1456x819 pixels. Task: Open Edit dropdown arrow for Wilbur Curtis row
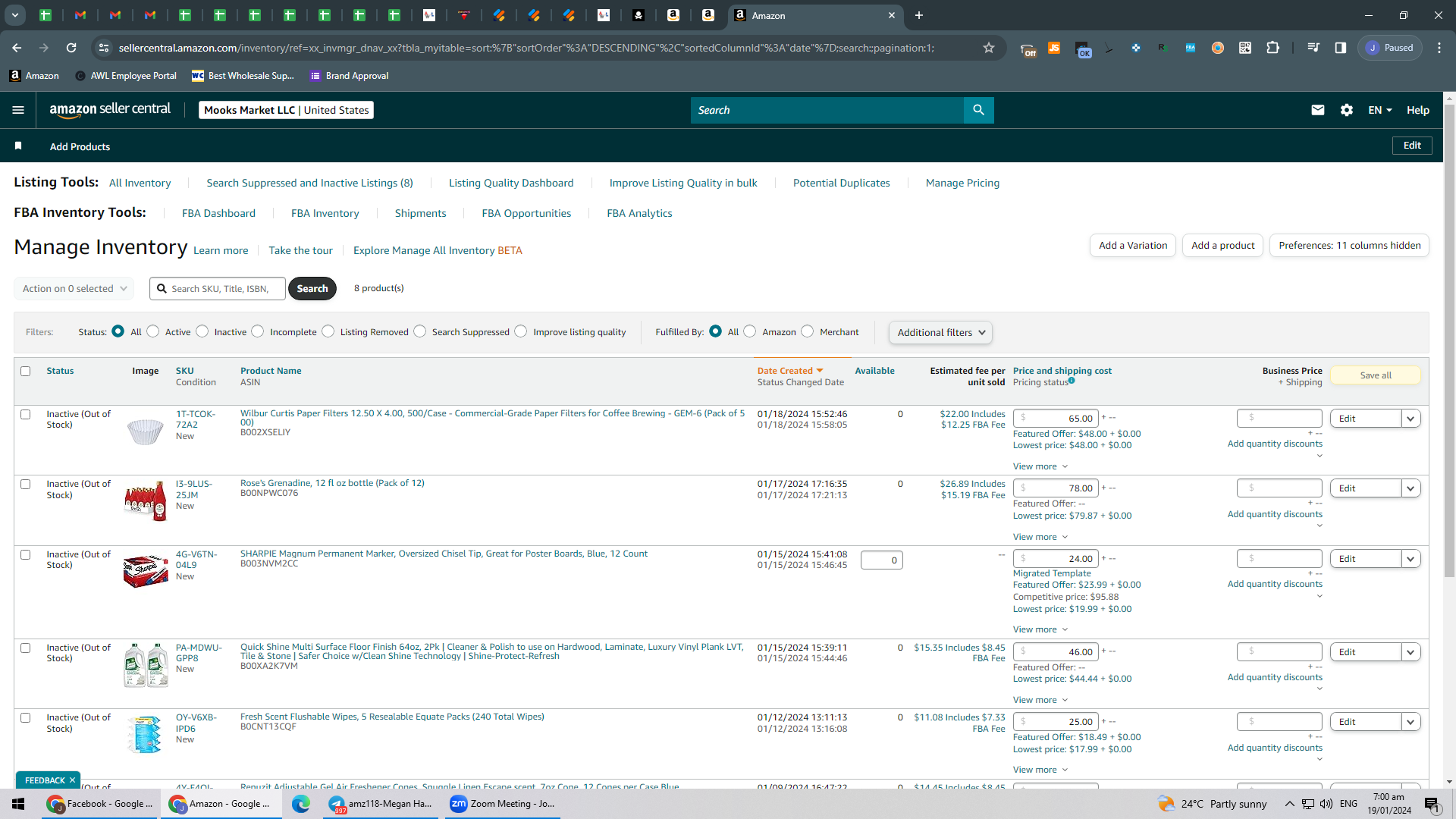point(1410,419)
